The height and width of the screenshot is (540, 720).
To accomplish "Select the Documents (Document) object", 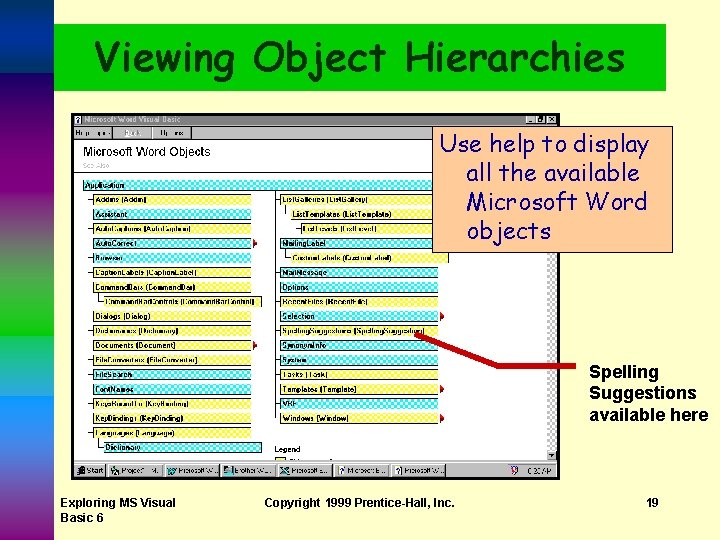I will pyautogui.click(x=172, y=345).
